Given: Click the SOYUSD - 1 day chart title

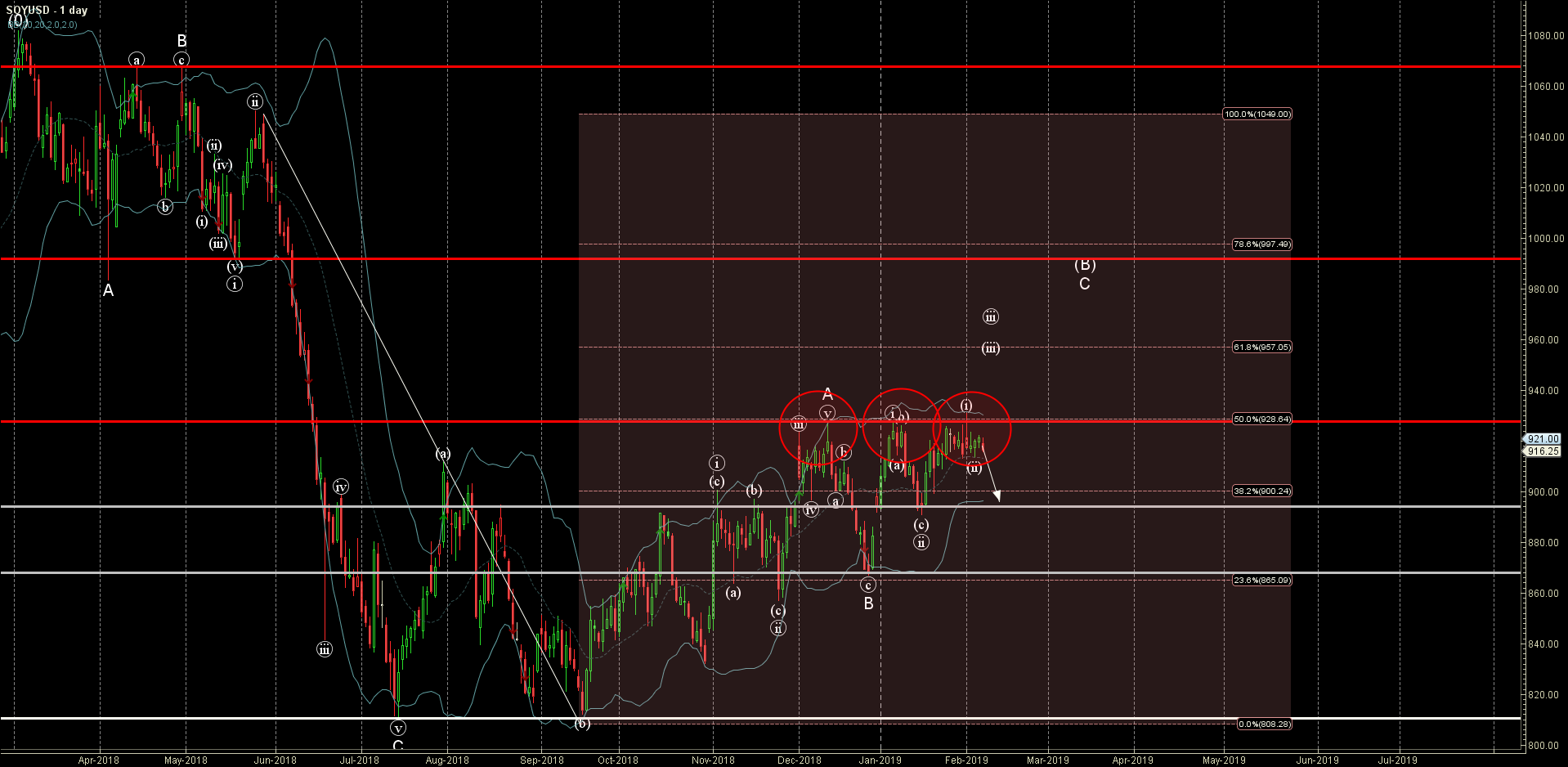Looking at the screenshot, I should pyautogui.click(x=47, y=10).
